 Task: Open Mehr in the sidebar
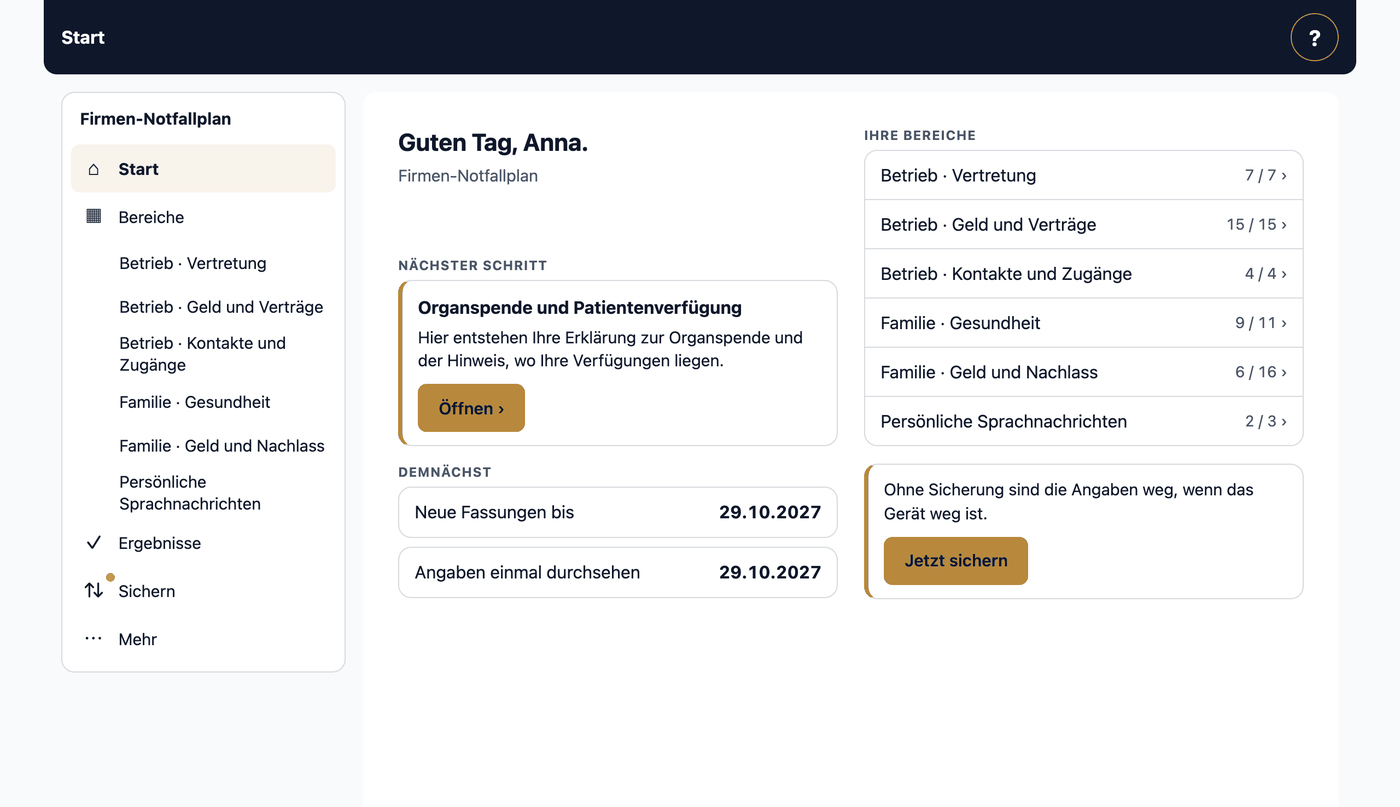pyautogui.click(x=203, y=639)
